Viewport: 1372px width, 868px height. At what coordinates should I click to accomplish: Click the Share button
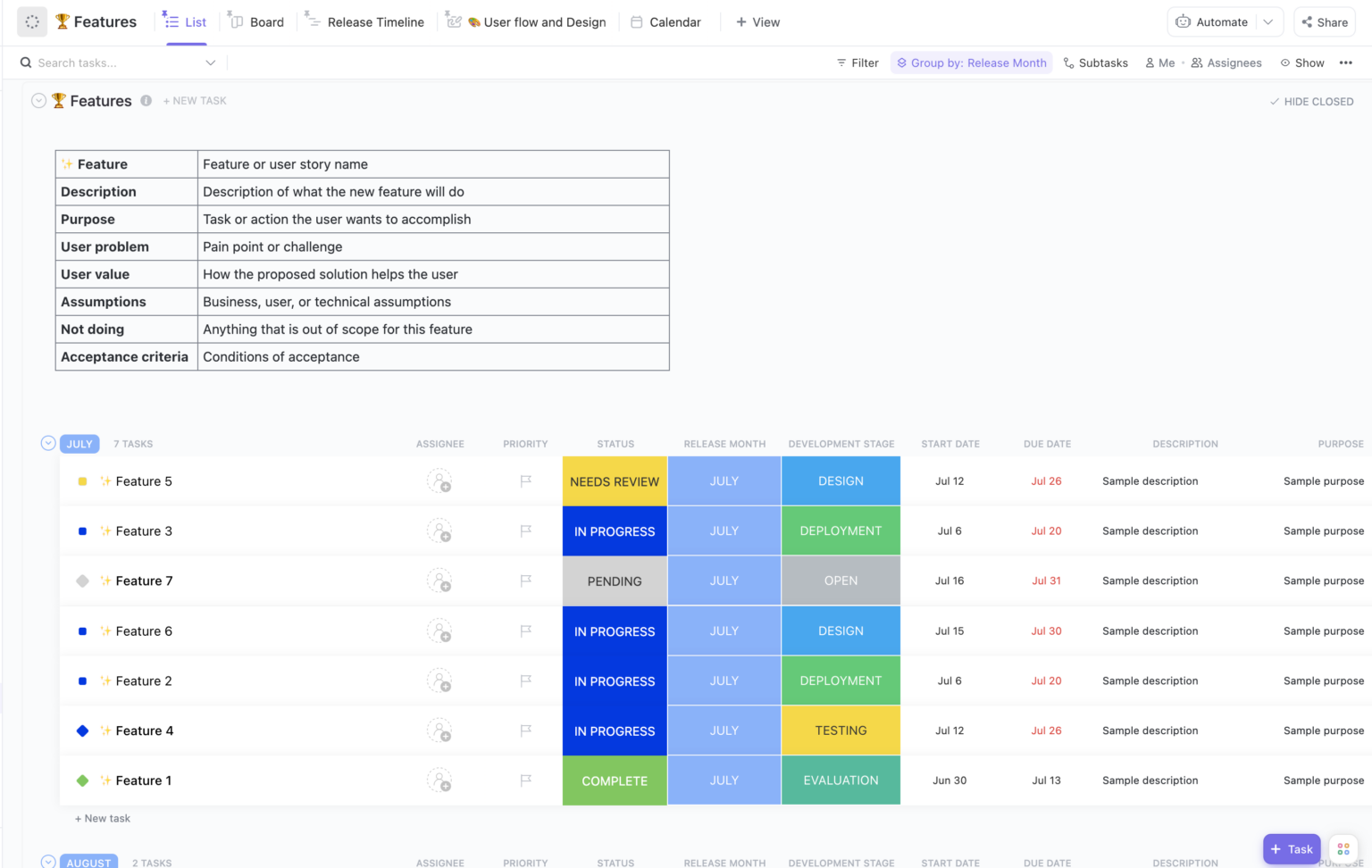pyautogui.click(x=1325, y=21)
